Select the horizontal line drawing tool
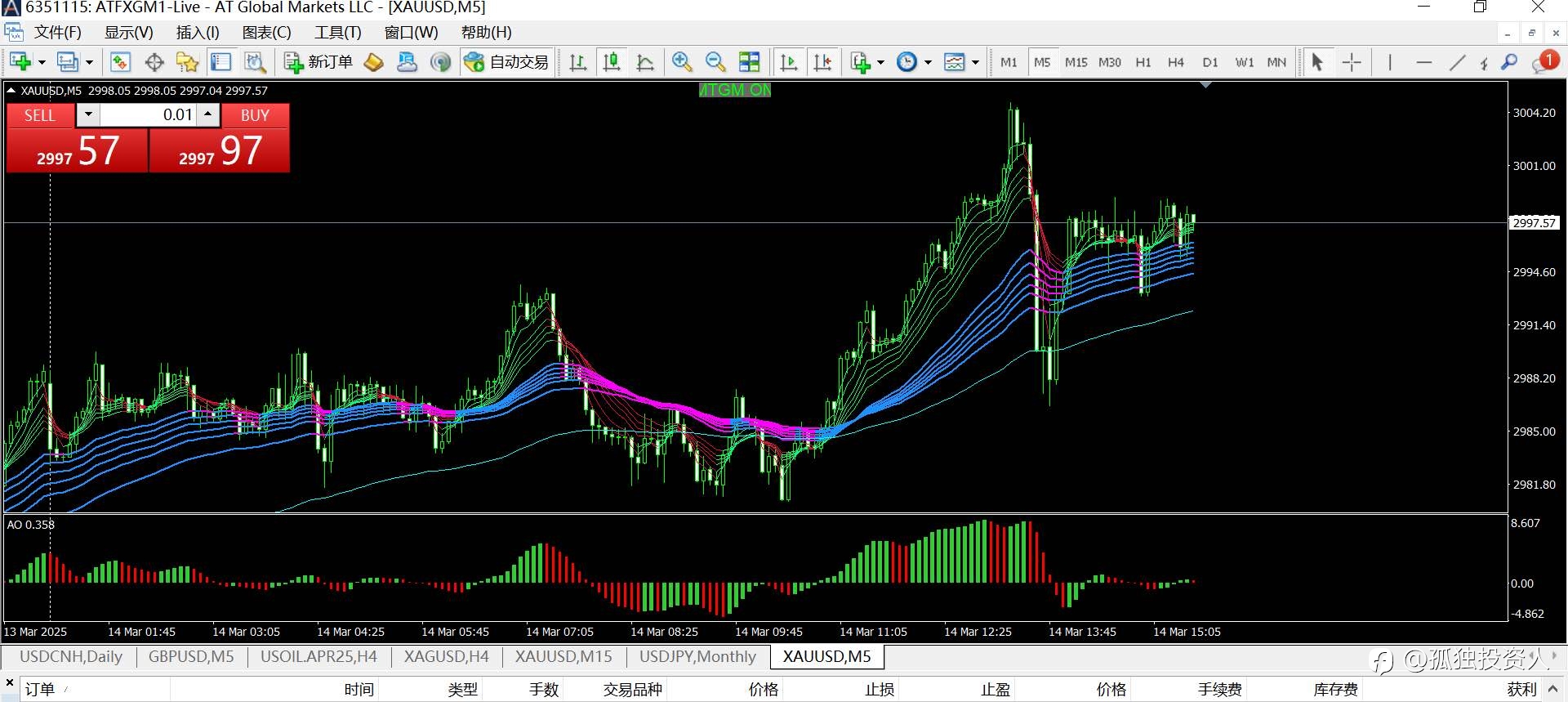1568x702 pixels. click(x=1423, y=62)
